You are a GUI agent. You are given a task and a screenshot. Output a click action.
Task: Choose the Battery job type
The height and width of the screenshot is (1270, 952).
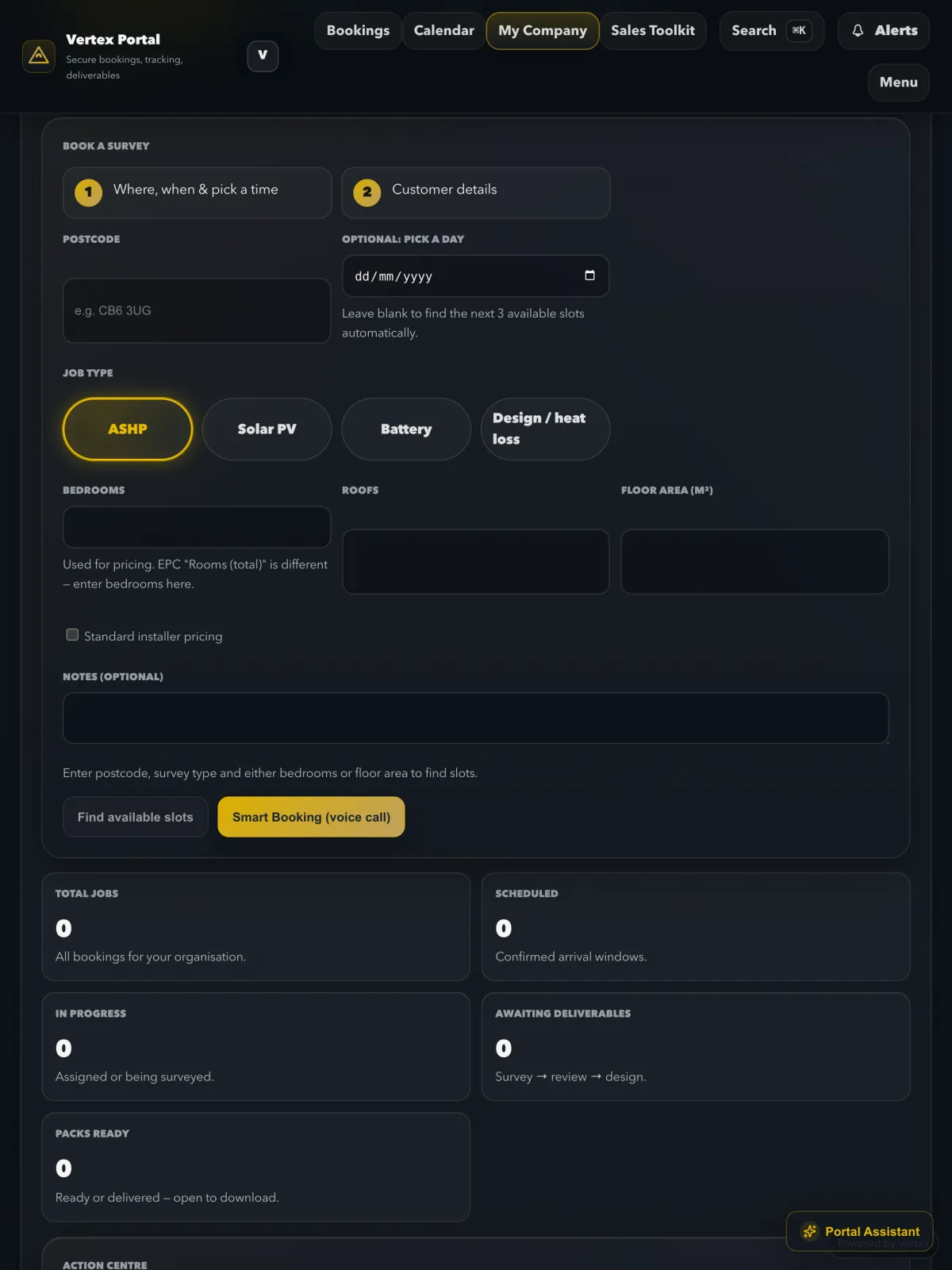click(x=406, y=429)
